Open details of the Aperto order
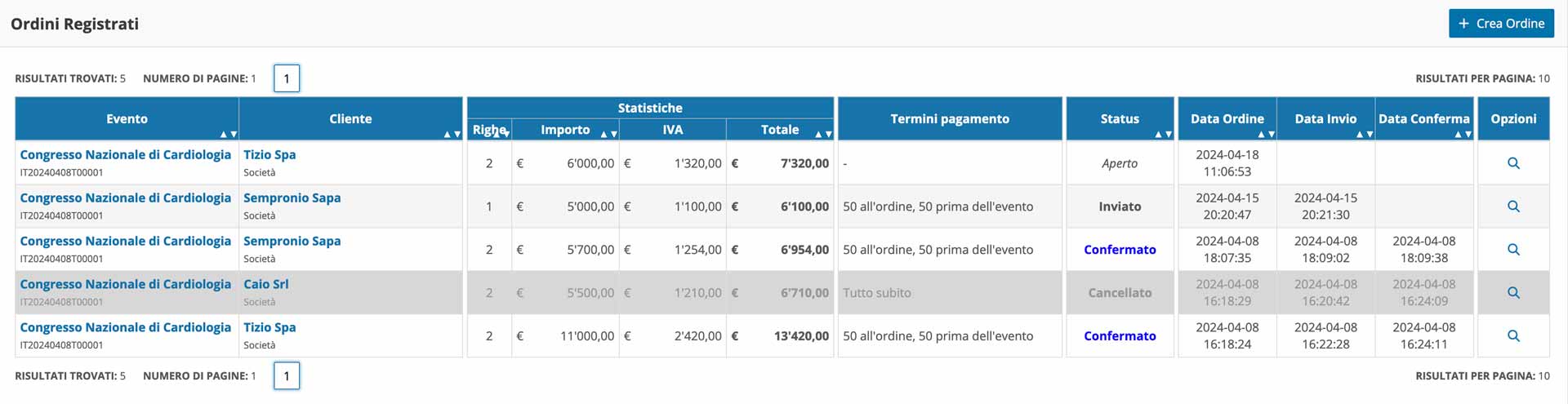The width and height of the screenshot is (1568, 404). 1512,163
